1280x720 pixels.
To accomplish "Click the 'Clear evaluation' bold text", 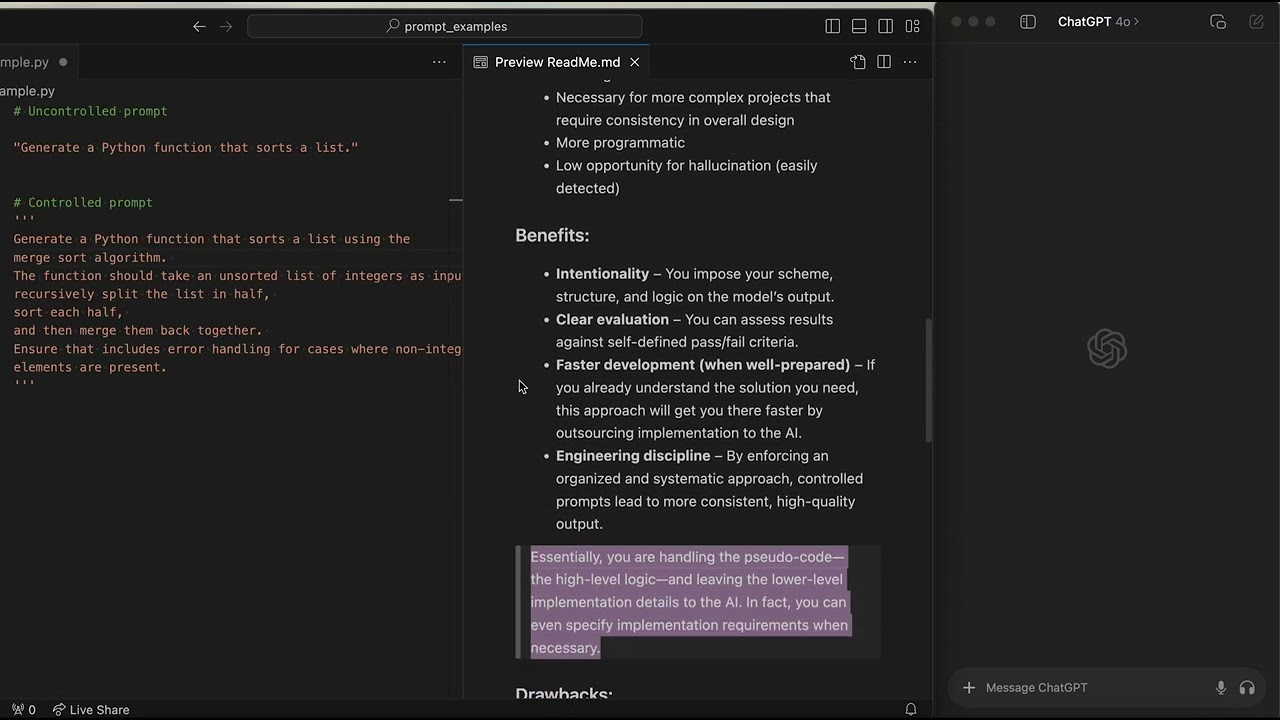I will tap(612, 320).
